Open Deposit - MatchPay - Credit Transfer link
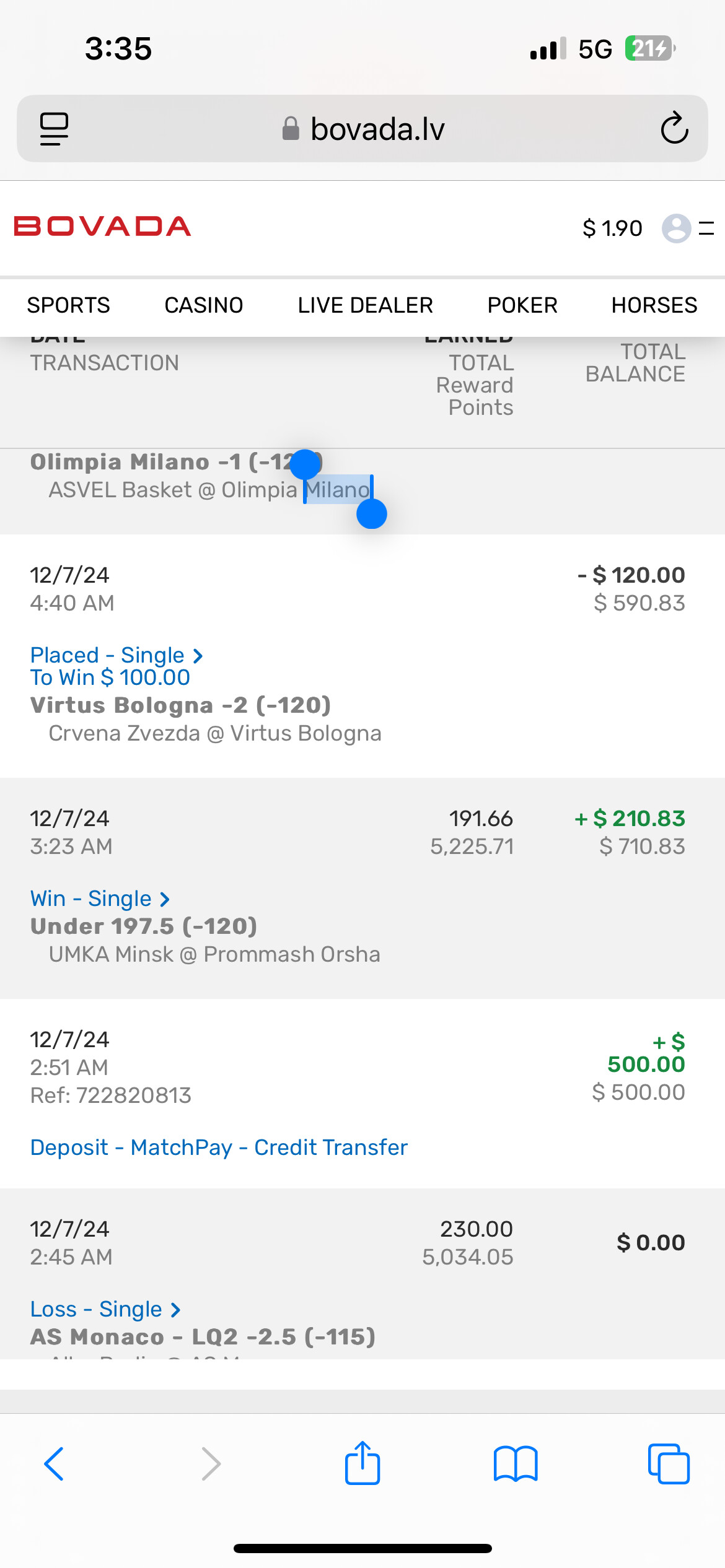Viewport: 725px width, 1568px height. [219, 1148]
